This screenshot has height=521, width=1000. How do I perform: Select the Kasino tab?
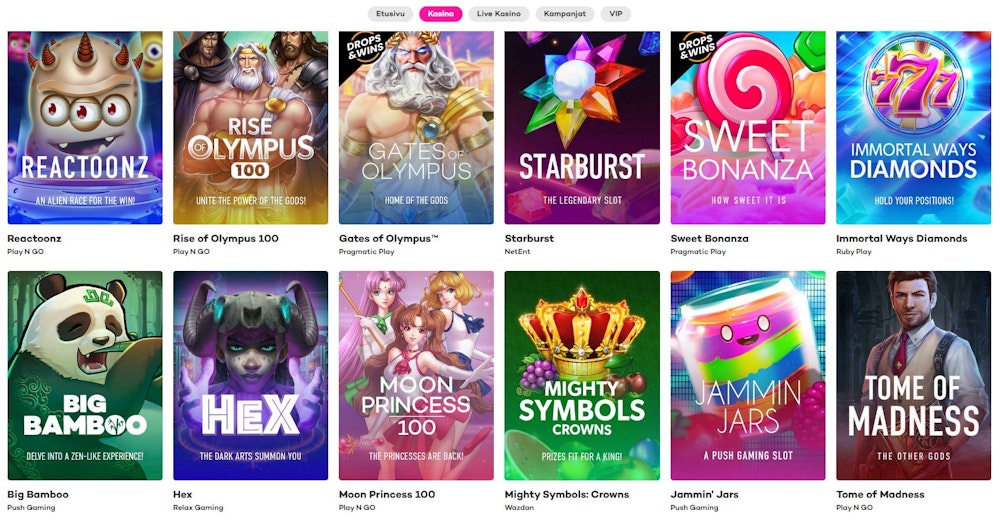(x=440, y=14)
